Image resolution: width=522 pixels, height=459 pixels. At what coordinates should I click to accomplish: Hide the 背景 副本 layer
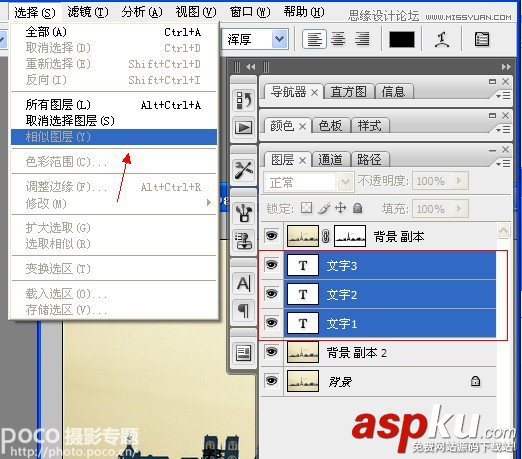pyautogui.click(x=272, y=236)
